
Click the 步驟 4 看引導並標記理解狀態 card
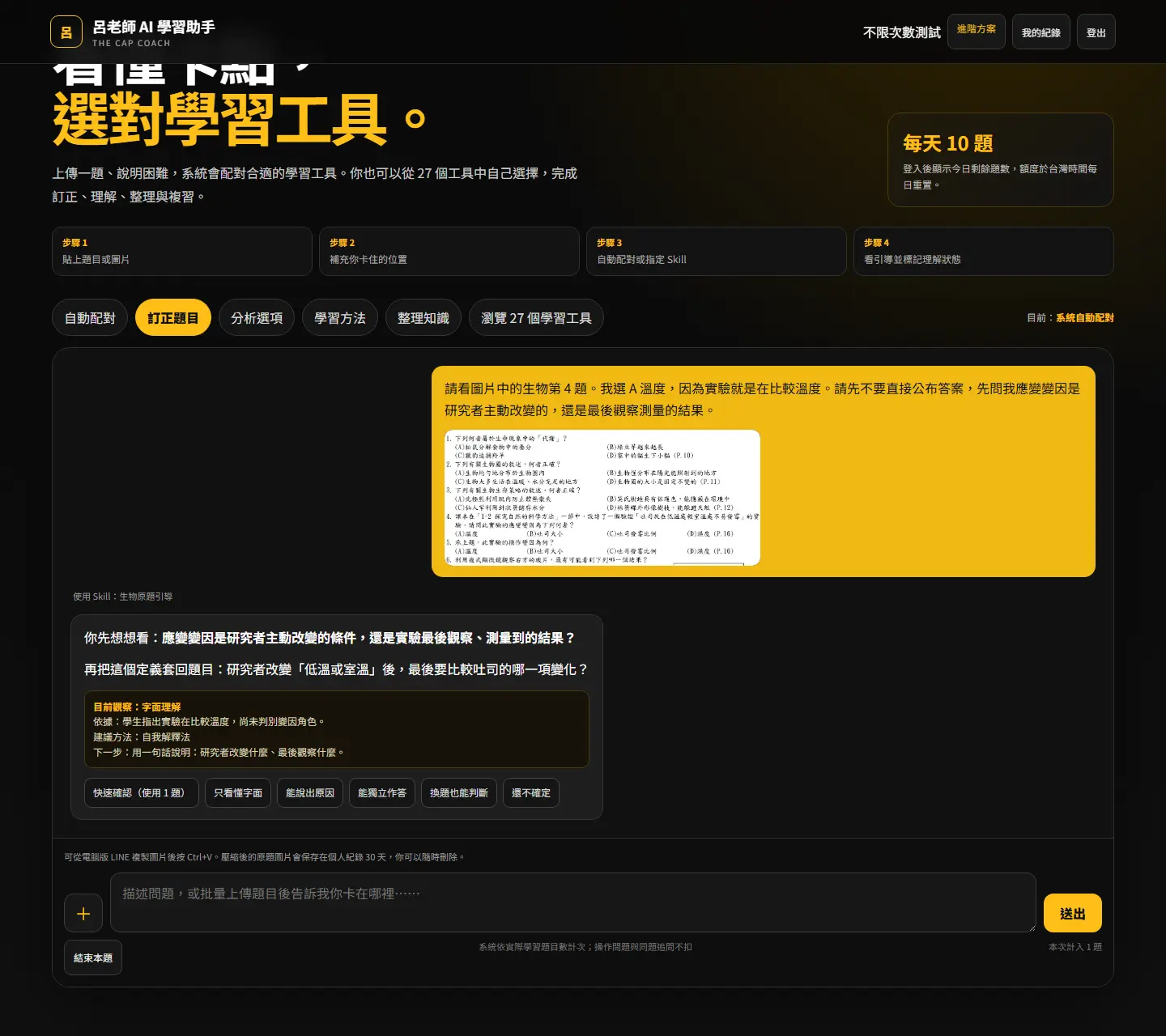984,252
